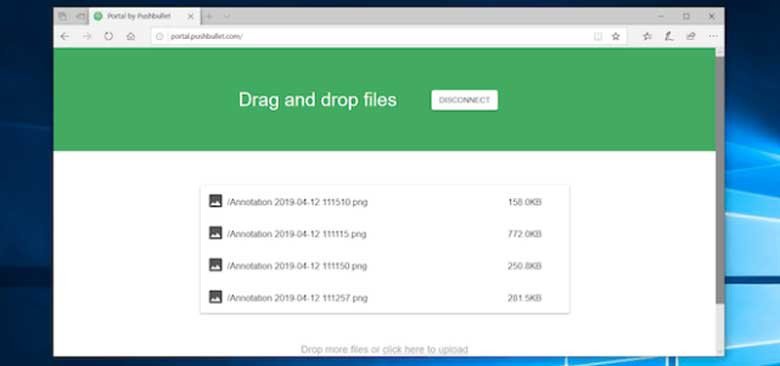Screen dimensions: 780x366
Task: Open a new tab with plus button
Action: click(x=209, y=16)
